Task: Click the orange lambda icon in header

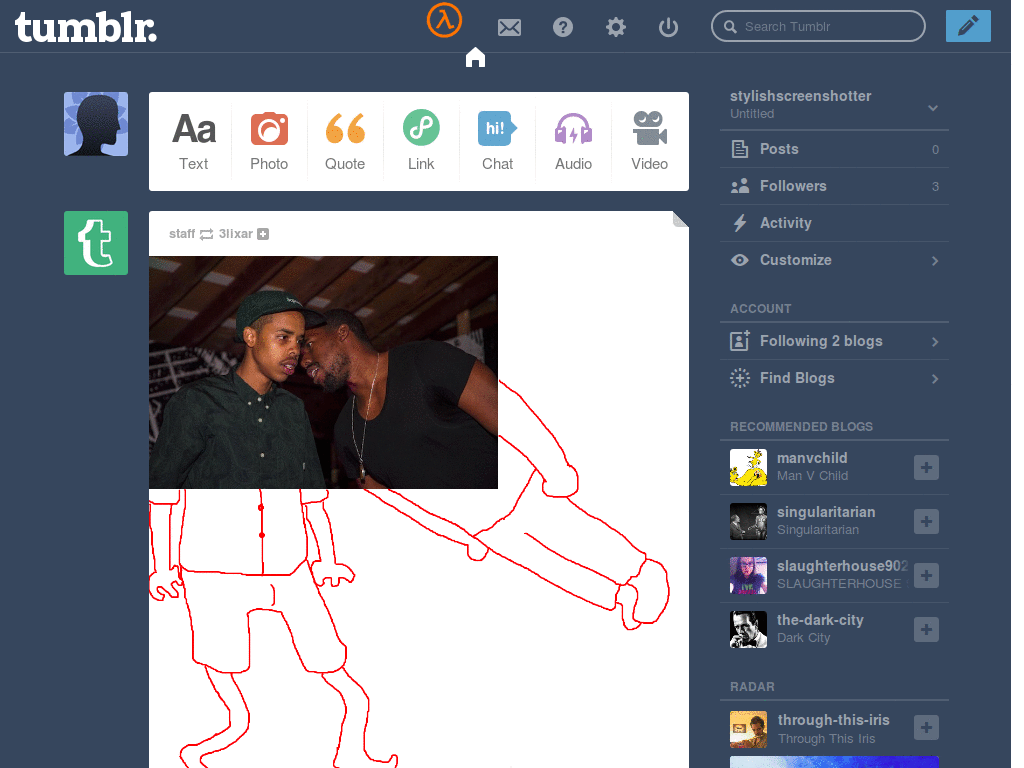Action: pos(444,20)
